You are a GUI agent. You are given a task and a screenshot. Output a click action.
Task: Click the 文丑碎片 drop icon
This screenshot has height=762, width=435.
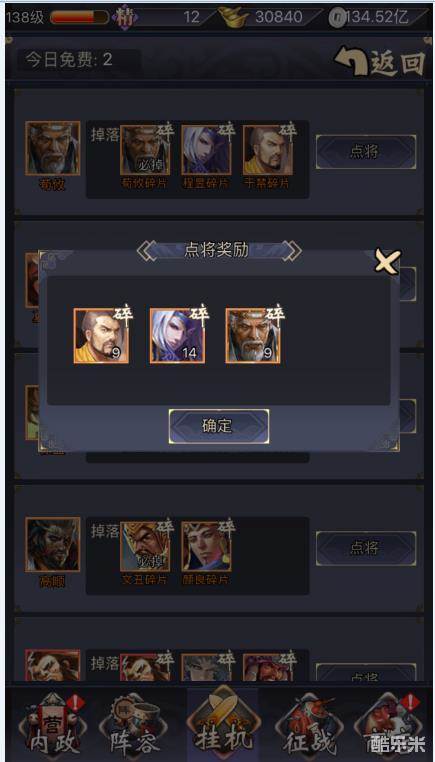tap(145, 546)
